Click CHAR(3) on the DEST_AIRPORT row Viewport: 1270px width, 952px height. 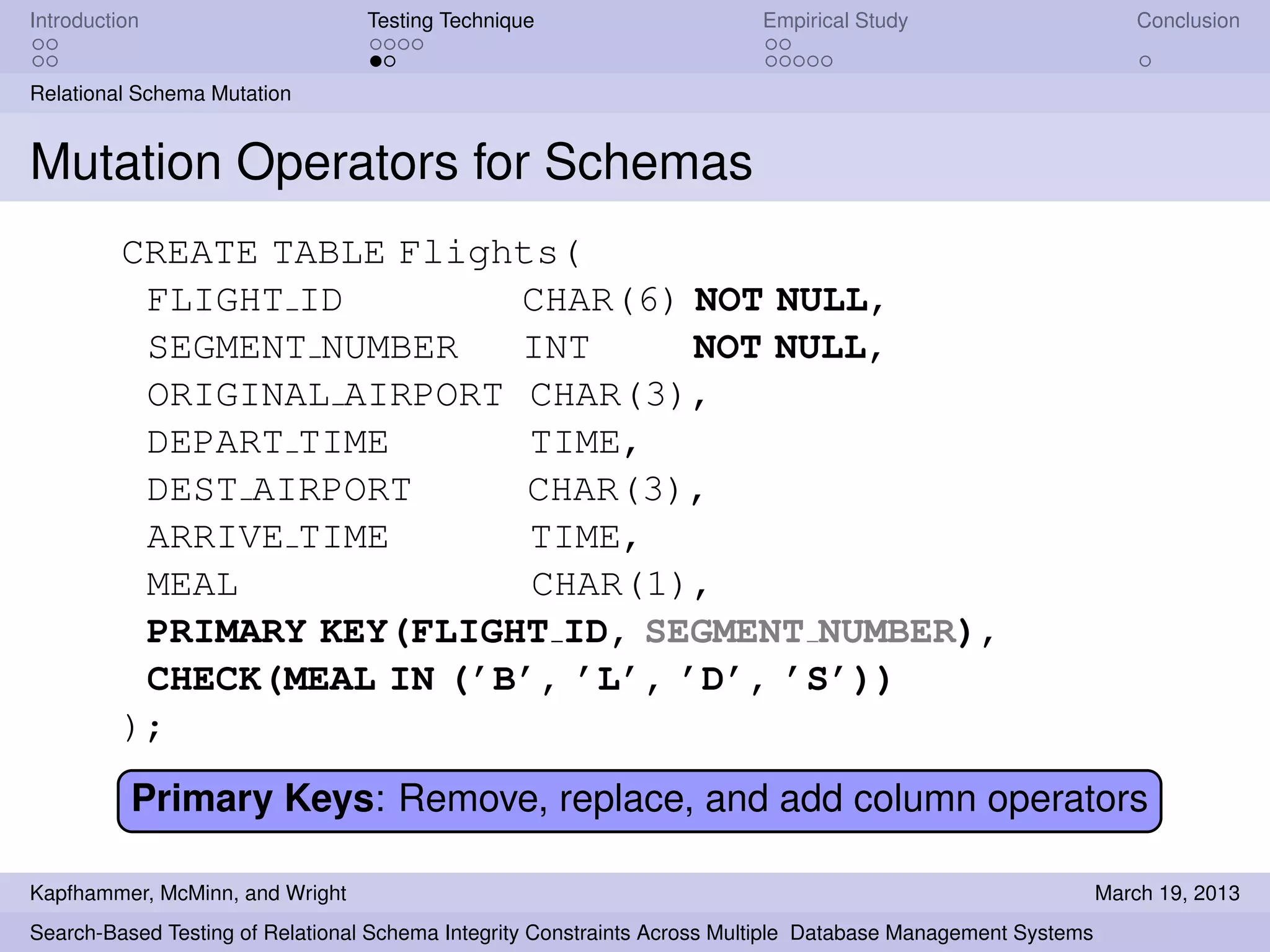click(616, 490)
